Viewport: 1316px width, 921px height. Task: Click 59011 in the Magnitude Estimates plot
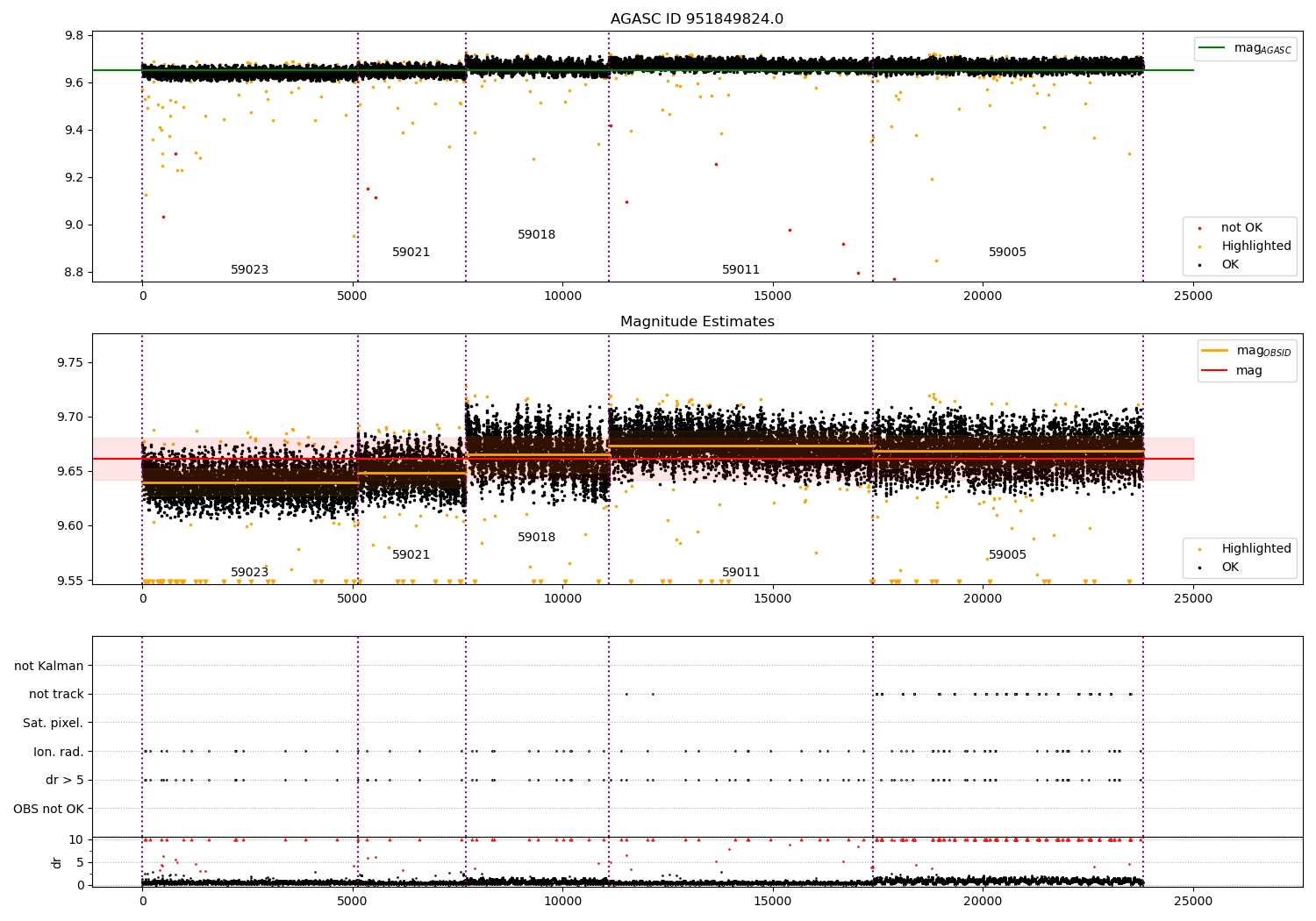tap(740, 573)
